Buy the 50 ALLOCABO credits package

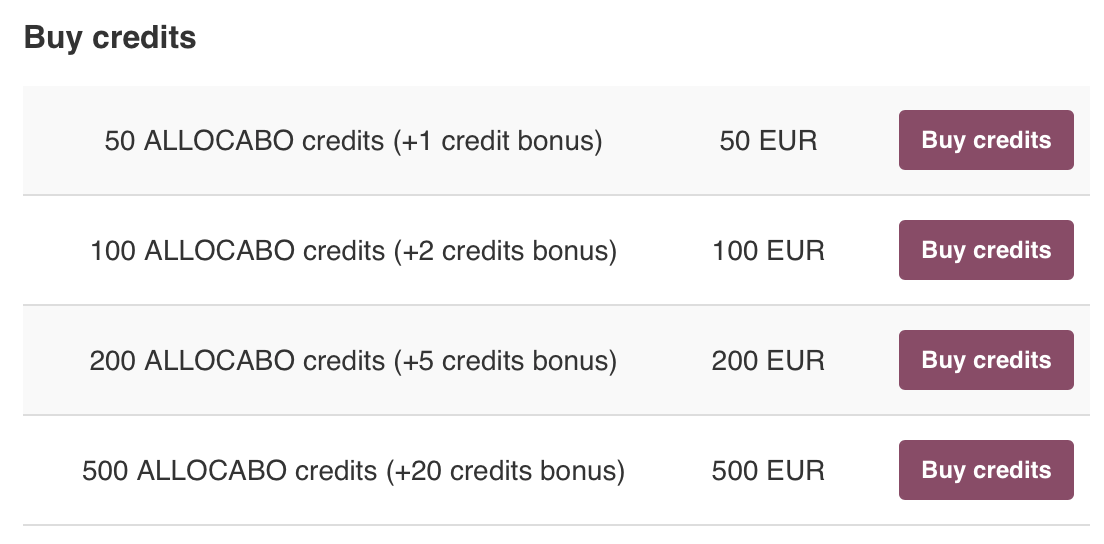(x=985, y=140)
